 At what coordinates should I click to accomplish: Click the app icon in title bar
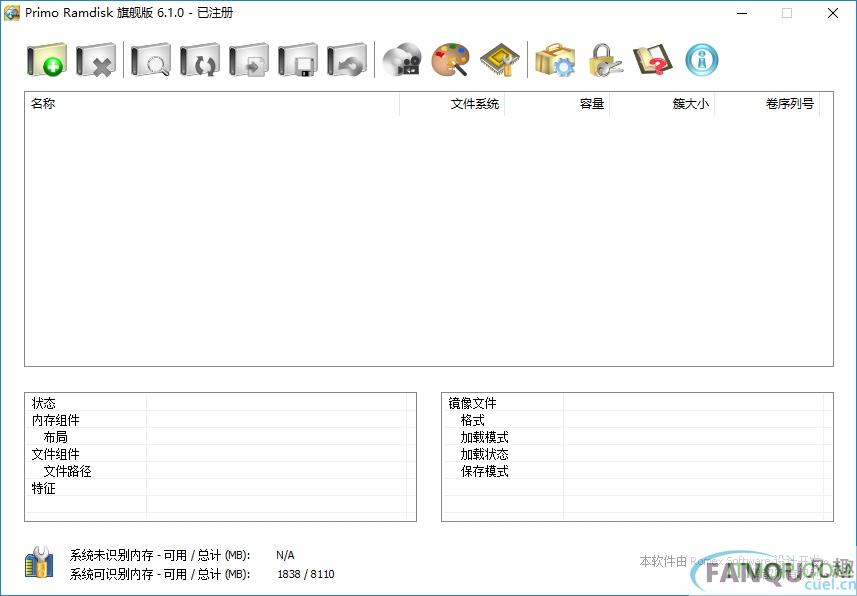tap(11, 13)
